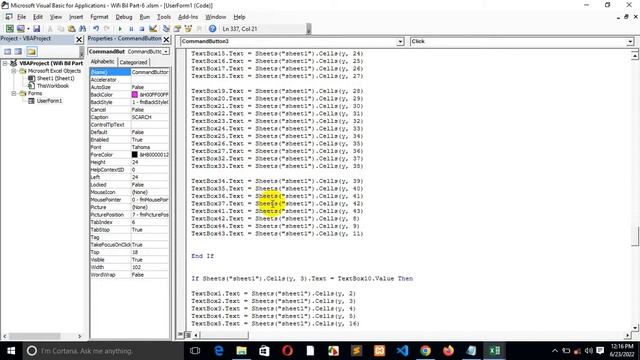Screen dimensions: 640x360
Task: Open the Click procedure dropdown
Action: pyautogui.click(x=630, y=42)
